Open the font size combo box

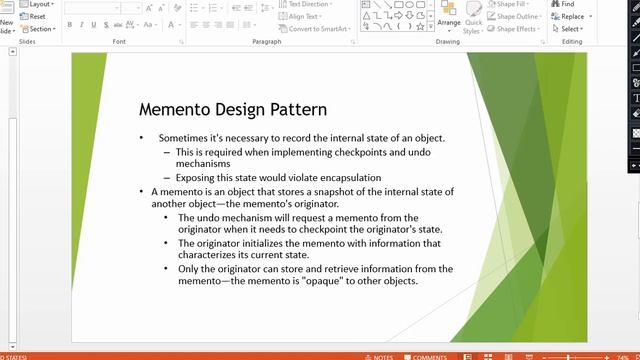[x=131, y=8]
